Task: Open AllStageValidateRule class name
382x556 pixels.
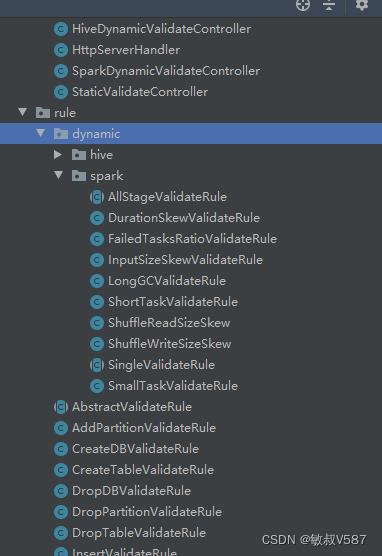Action: pos(167,197)
